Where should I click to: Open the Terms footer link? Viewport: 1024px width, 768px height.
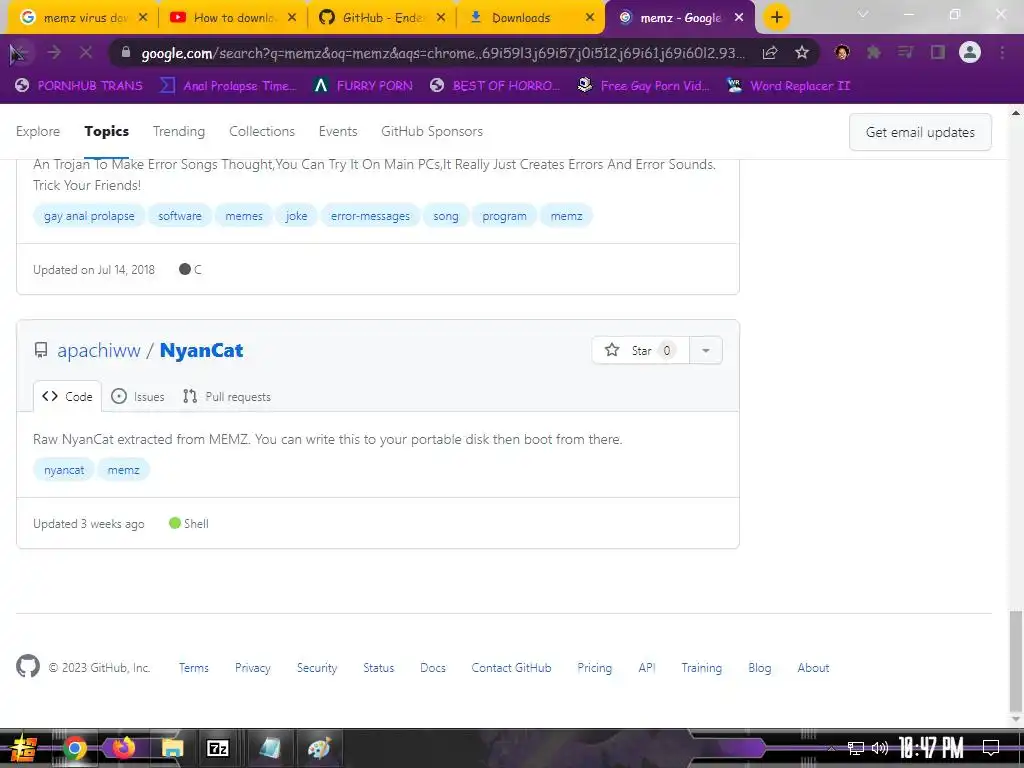pos(194,667)
